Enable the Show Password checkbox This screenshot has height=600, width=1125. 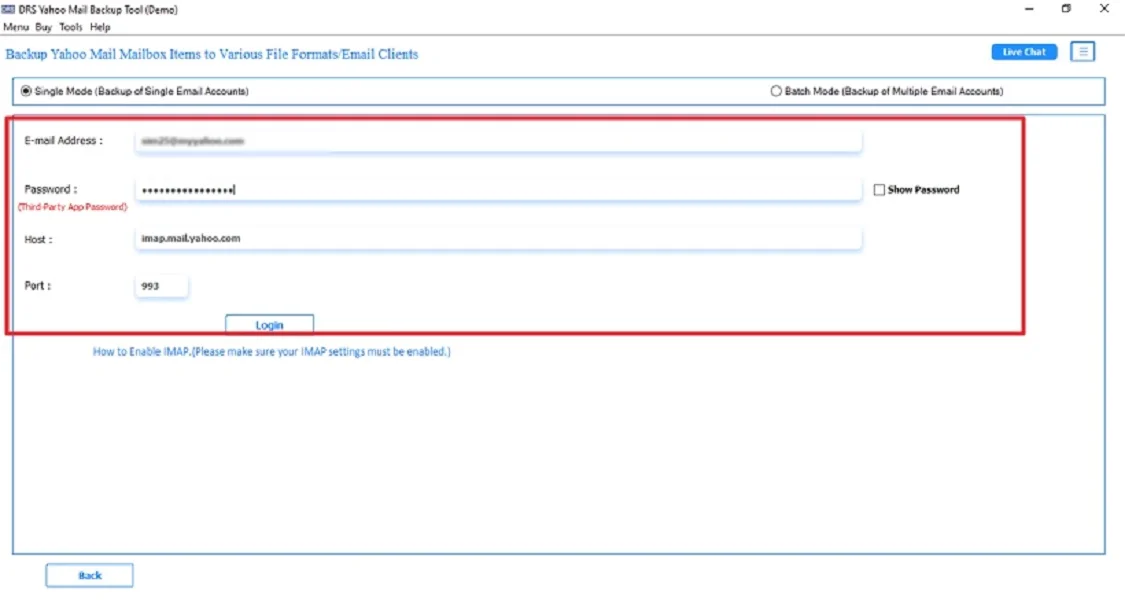coord(878,189)
